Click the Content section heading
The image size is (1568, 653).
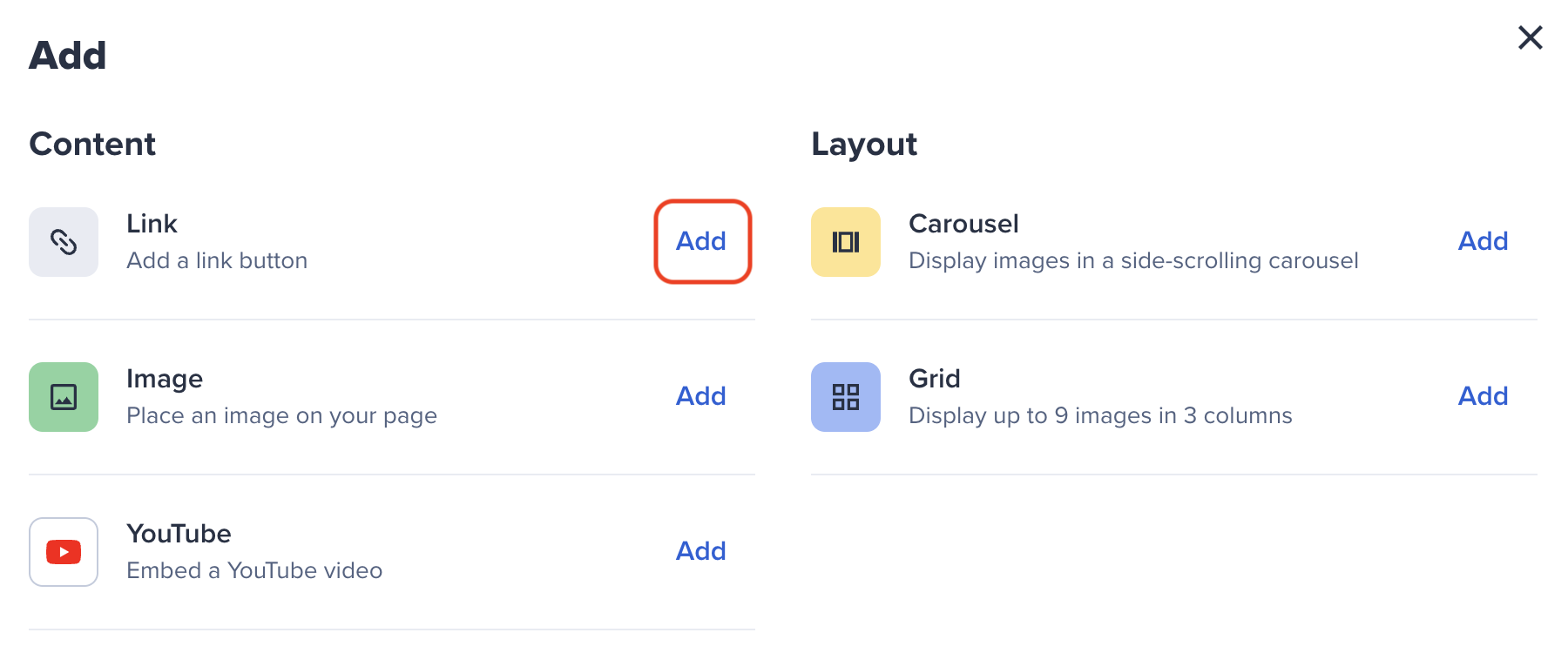[92, 144]
